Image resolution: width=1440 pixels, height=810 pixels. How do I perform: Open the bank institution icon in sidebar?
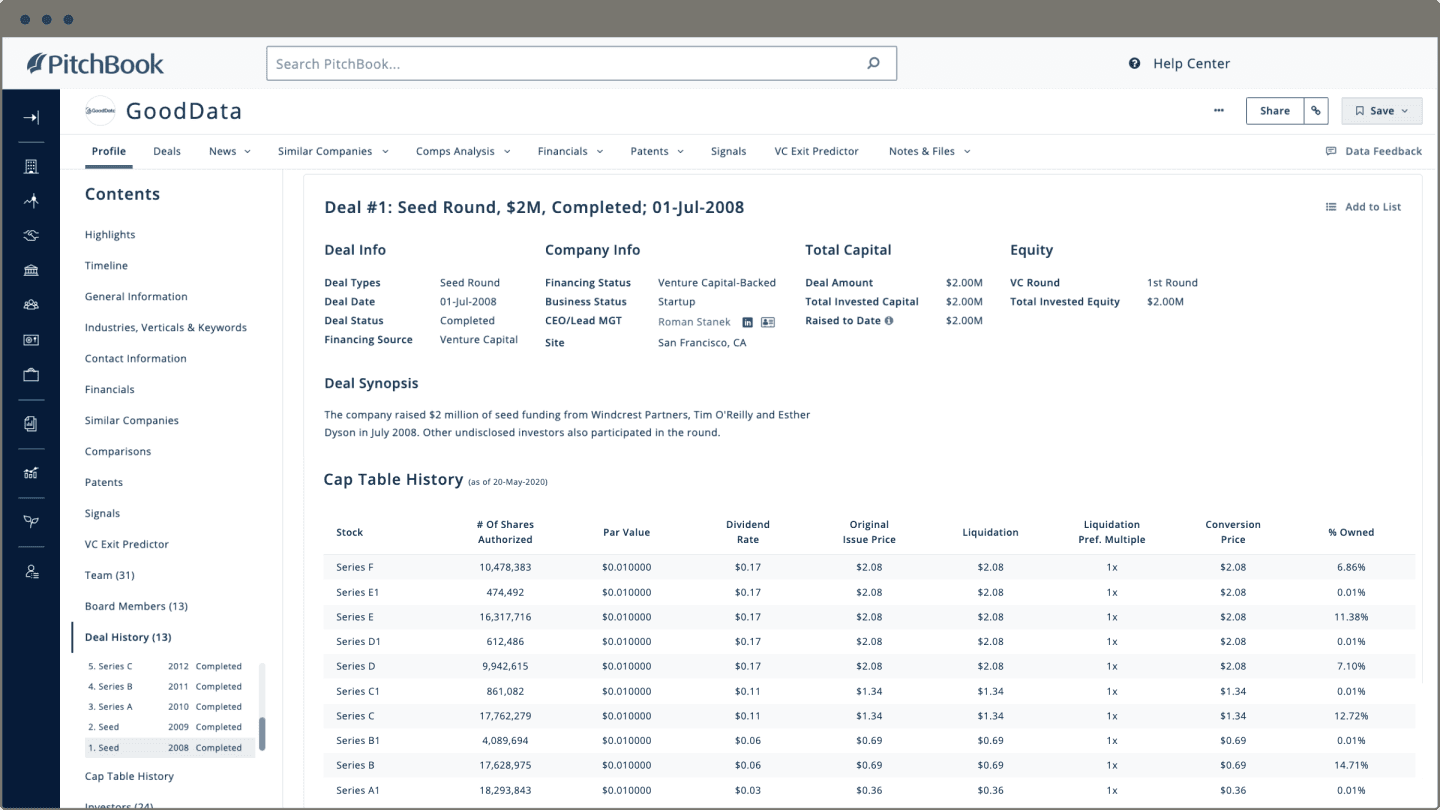[31, 270]
